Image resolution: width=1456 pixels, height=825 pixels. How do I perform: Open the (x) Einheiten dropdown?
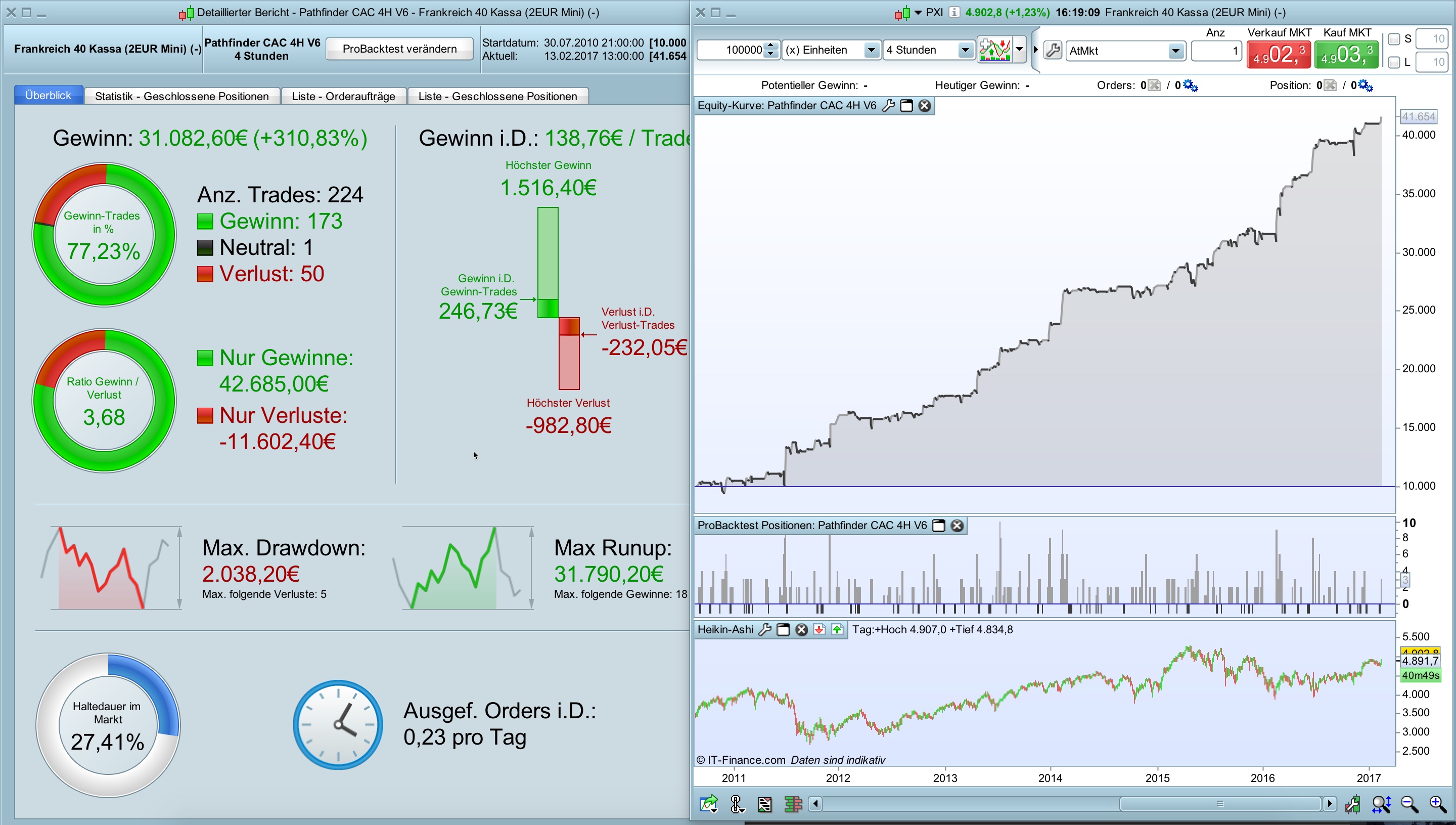pos(872,51)
